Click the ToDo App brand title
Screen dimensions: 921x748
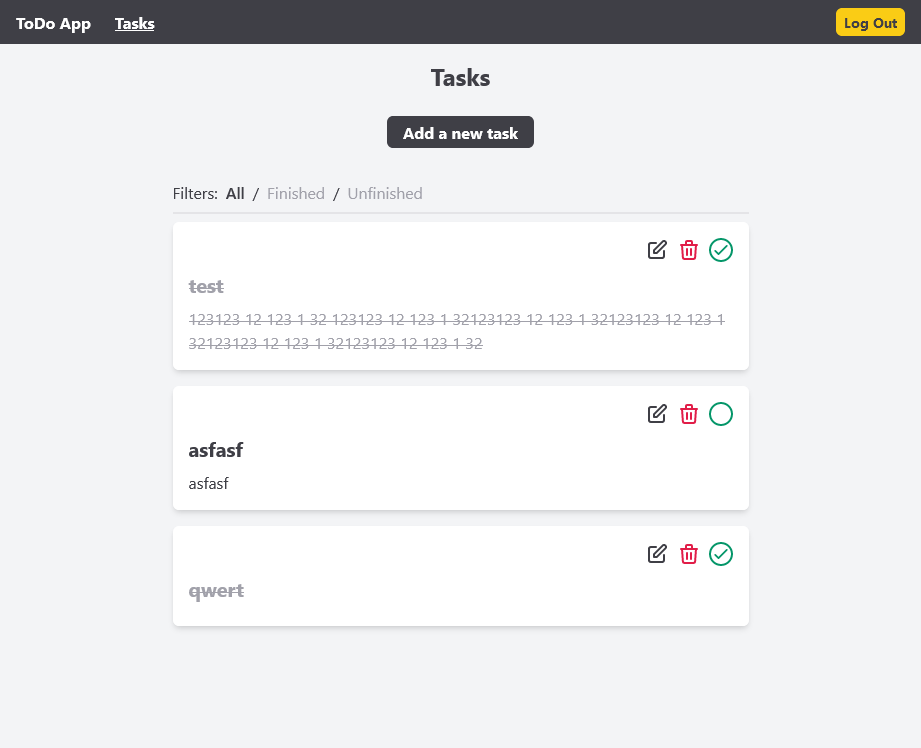[53, 23]
